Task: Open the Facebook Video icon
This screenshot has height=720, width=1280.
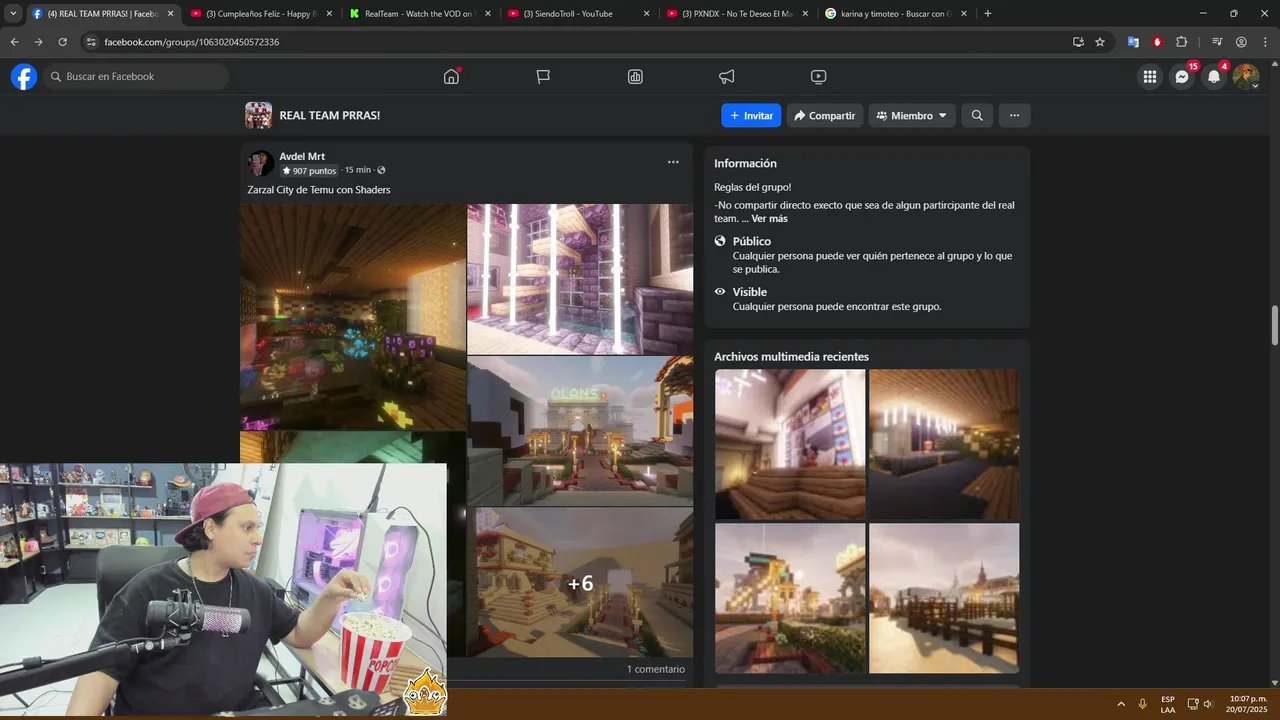Action: 818,76
